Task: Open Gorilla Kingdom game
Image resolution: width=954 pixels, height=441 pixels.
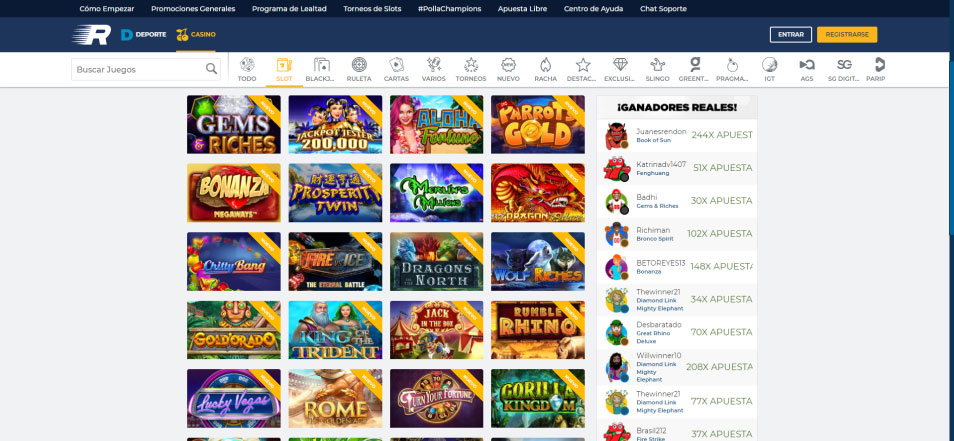Action: (x=538, y=398)
